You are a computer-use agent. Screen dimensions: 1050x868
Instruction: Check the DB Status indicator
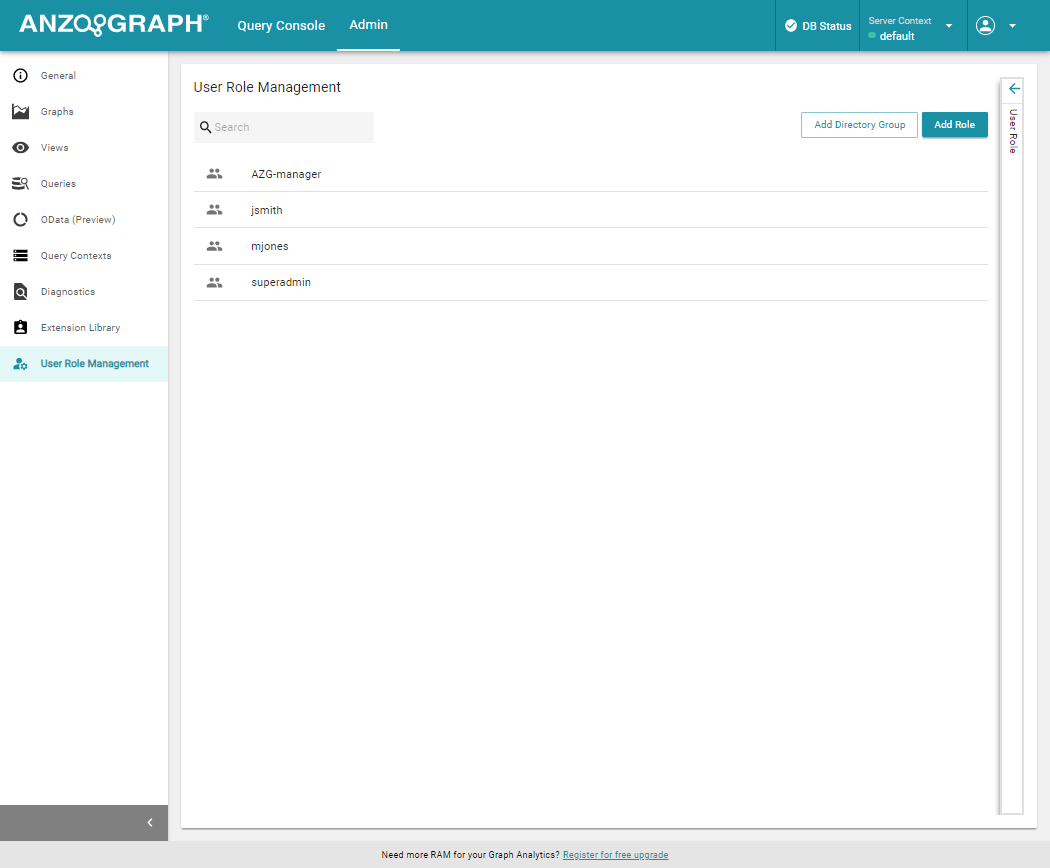818,26
